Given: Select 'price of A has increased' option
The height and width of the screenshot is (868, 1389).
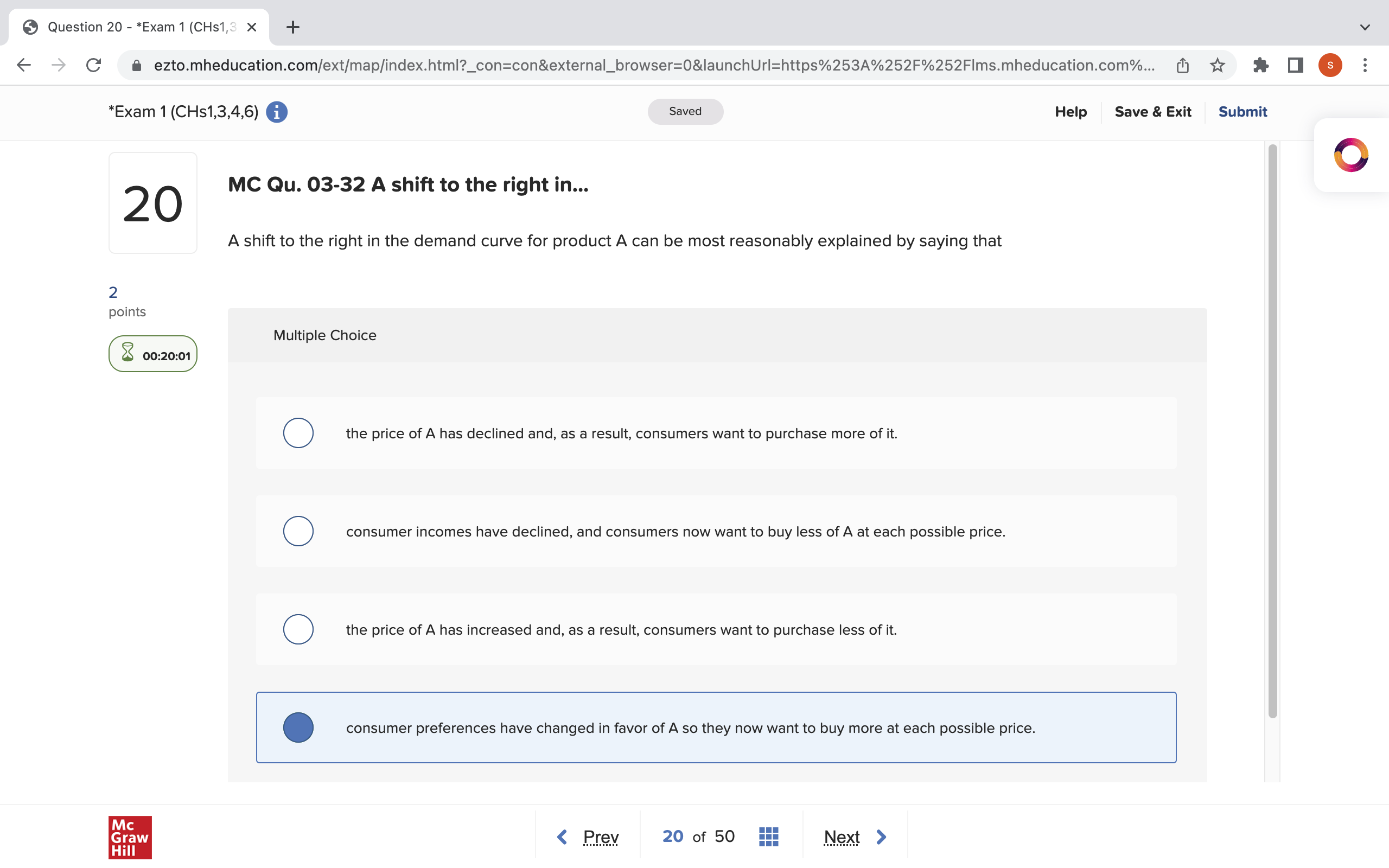Looking at the screenshot, I should click(x=298, y=629).
